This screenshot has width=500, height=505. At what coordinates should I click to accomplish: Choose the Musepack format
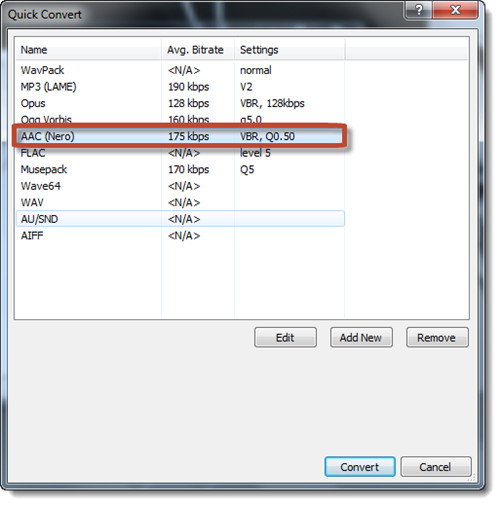[x=180, y=169]
